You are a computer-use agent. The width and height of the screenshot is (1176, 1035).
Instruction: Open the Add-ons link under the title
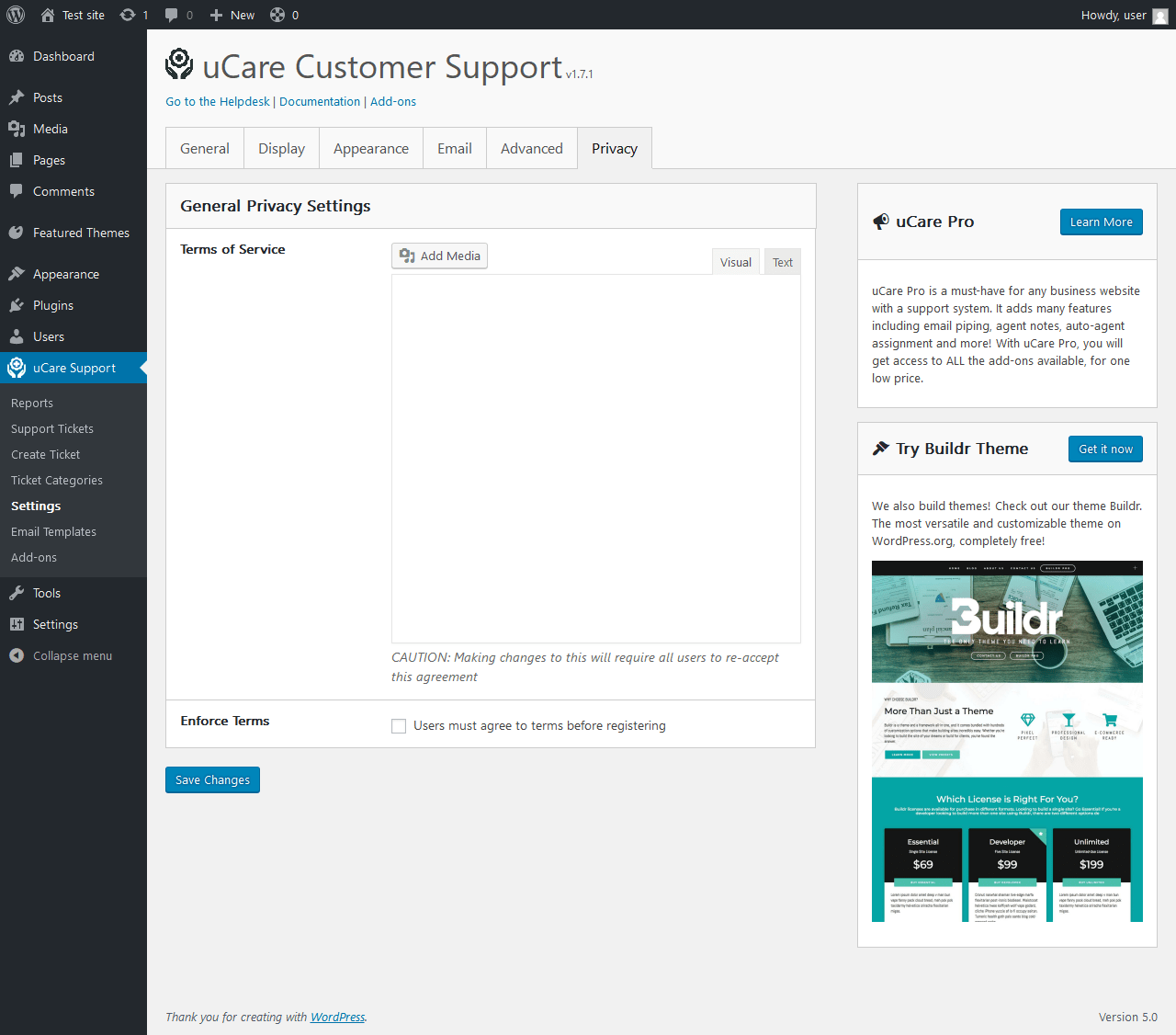click(x=393, y=101)
